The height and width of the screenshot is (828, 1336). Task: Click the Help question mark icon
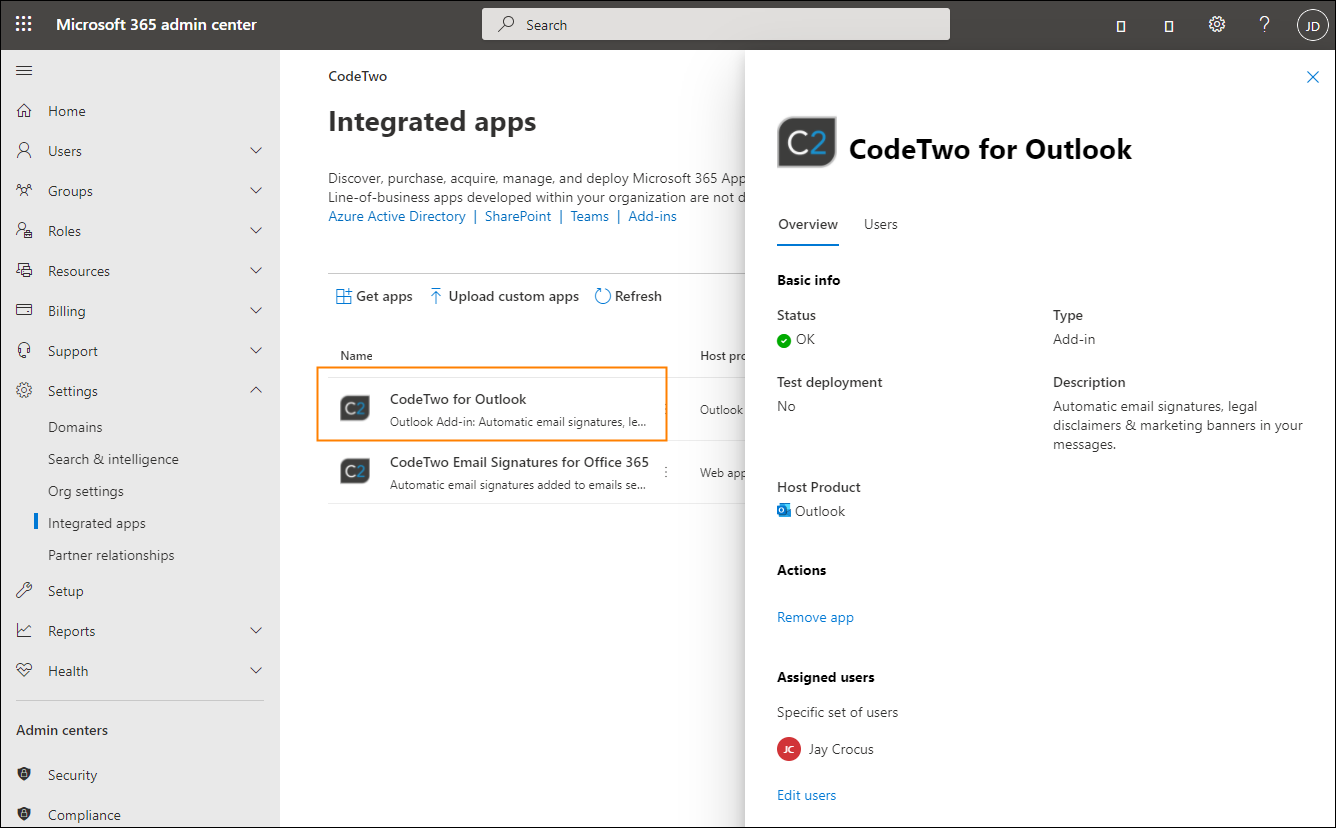click(x=1264, y=24)
